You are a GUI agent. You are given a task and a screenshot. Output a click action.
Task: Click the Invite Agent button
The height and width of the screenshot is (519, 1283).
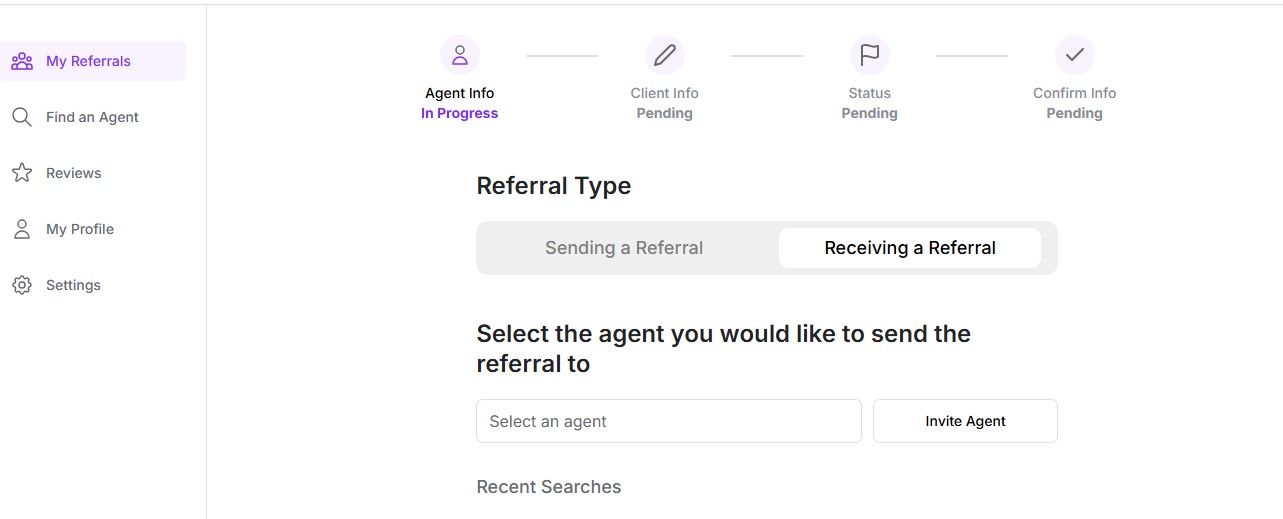[965, 421]
